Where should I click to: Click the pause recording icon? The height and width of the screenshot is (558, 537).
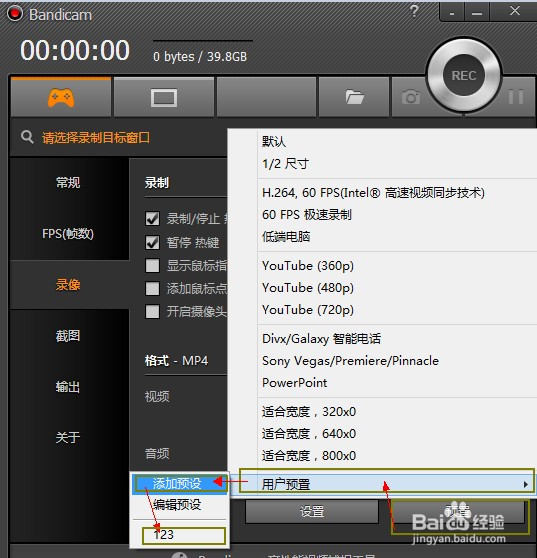point(516,97)
